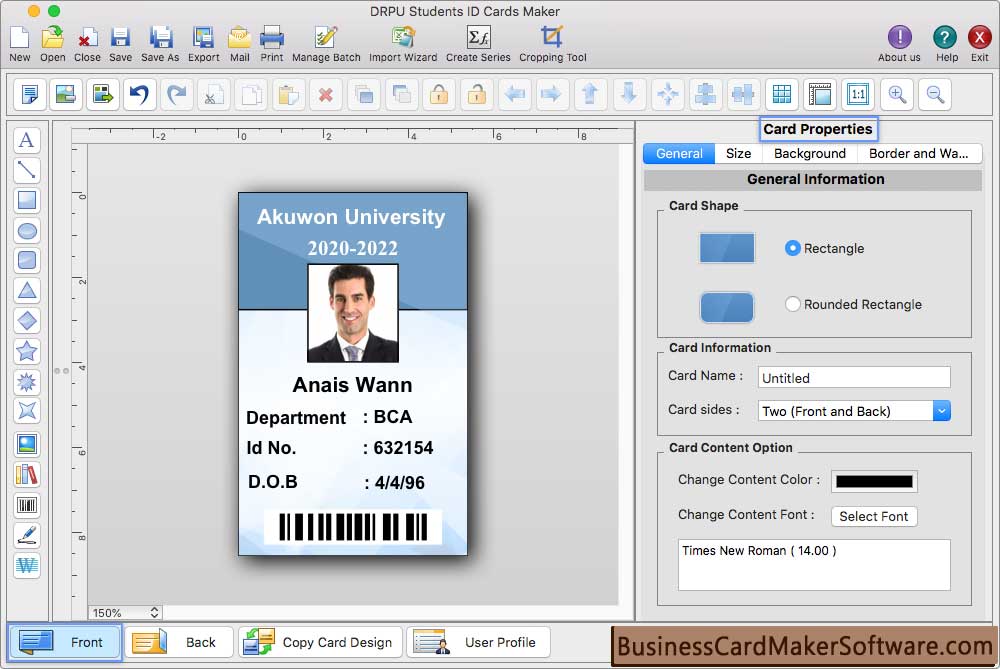Select the Insert Image tool
This screenshot has height=669, width=1000.
pos(27,444)
